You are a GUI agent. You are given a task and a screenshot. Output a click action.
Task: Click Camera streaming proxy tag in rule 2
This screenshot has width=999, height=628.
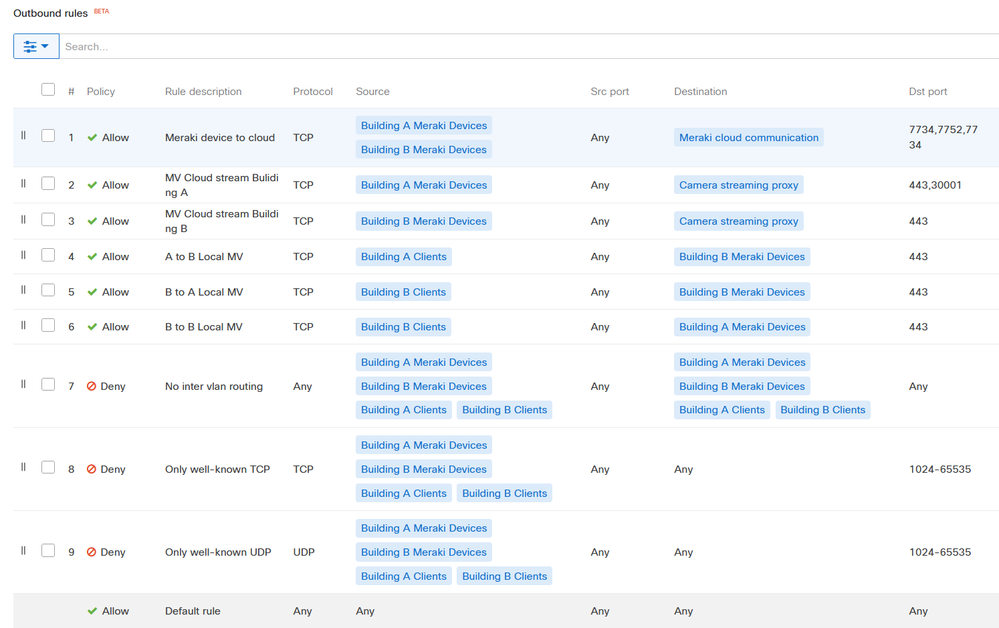pyautogui.click(x=738, y=185)
